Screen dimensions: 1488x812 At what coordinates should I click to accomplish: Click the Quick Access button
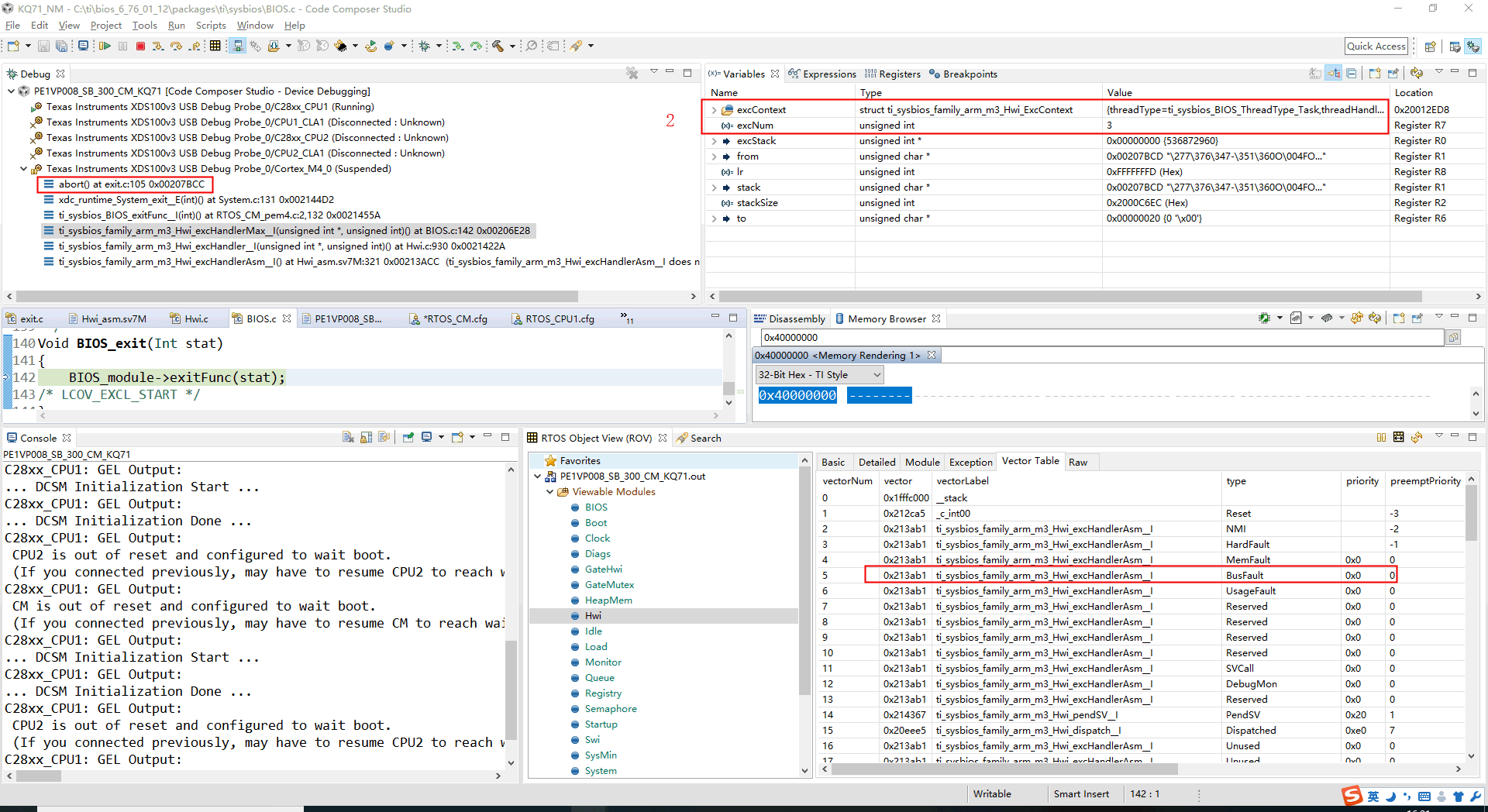(x=1376, y=46)
